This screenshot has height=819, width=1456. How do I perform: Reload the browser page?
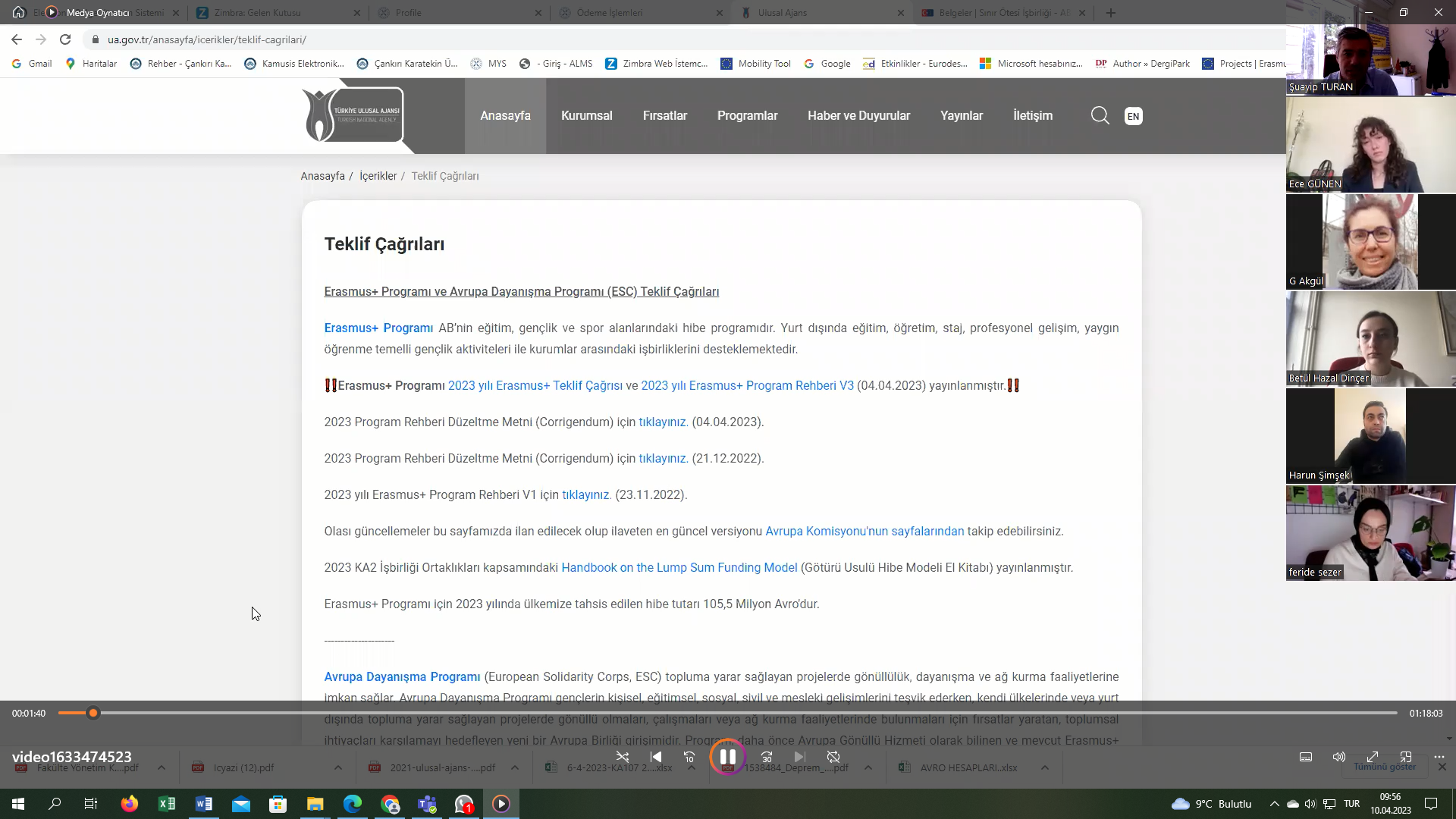pos(65,39)
